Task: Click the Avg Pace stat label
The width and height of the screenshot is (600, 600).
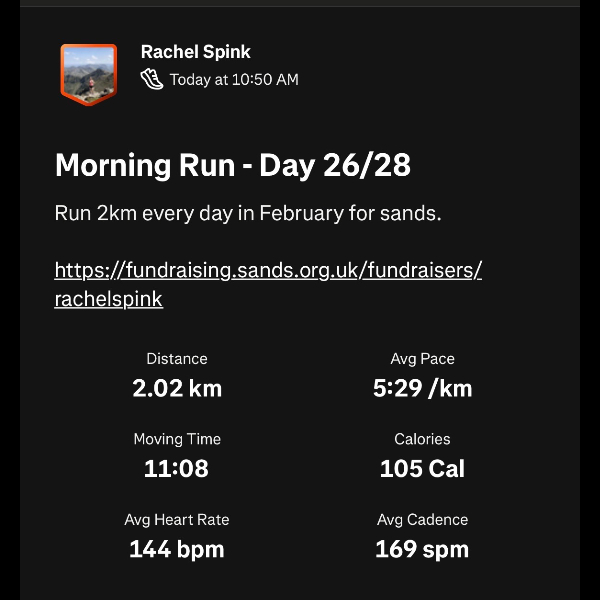Action: [422, 359]
